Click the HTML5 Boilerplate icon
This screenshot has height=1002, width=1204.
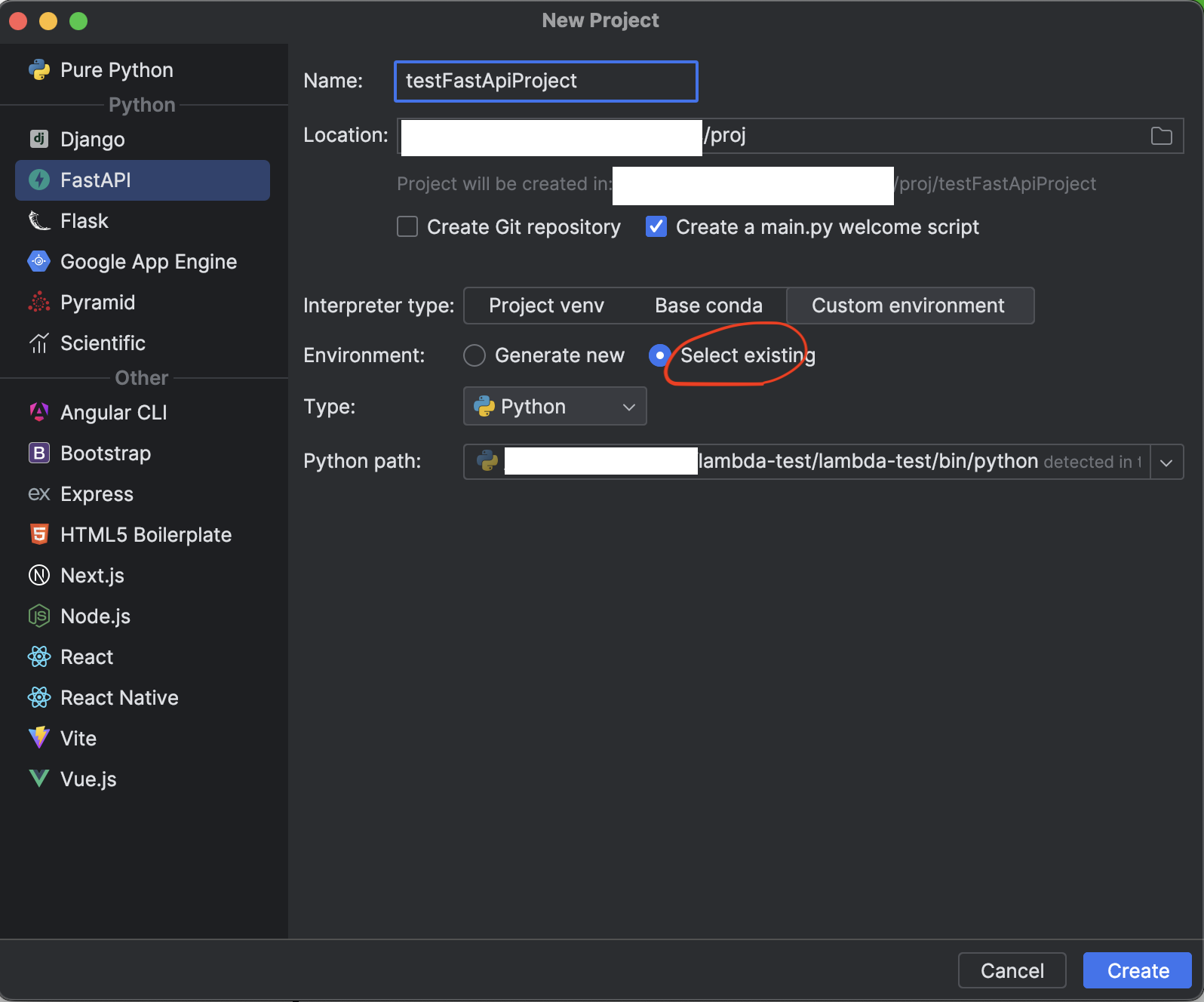[39, 535]
